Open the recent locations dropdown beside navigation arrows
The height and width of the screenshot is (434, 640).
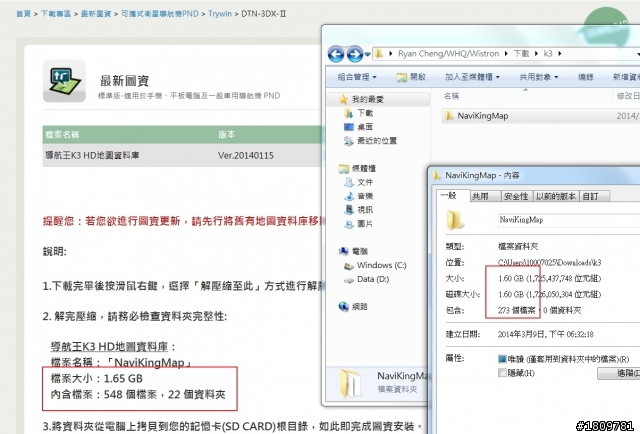coord(367,54)
